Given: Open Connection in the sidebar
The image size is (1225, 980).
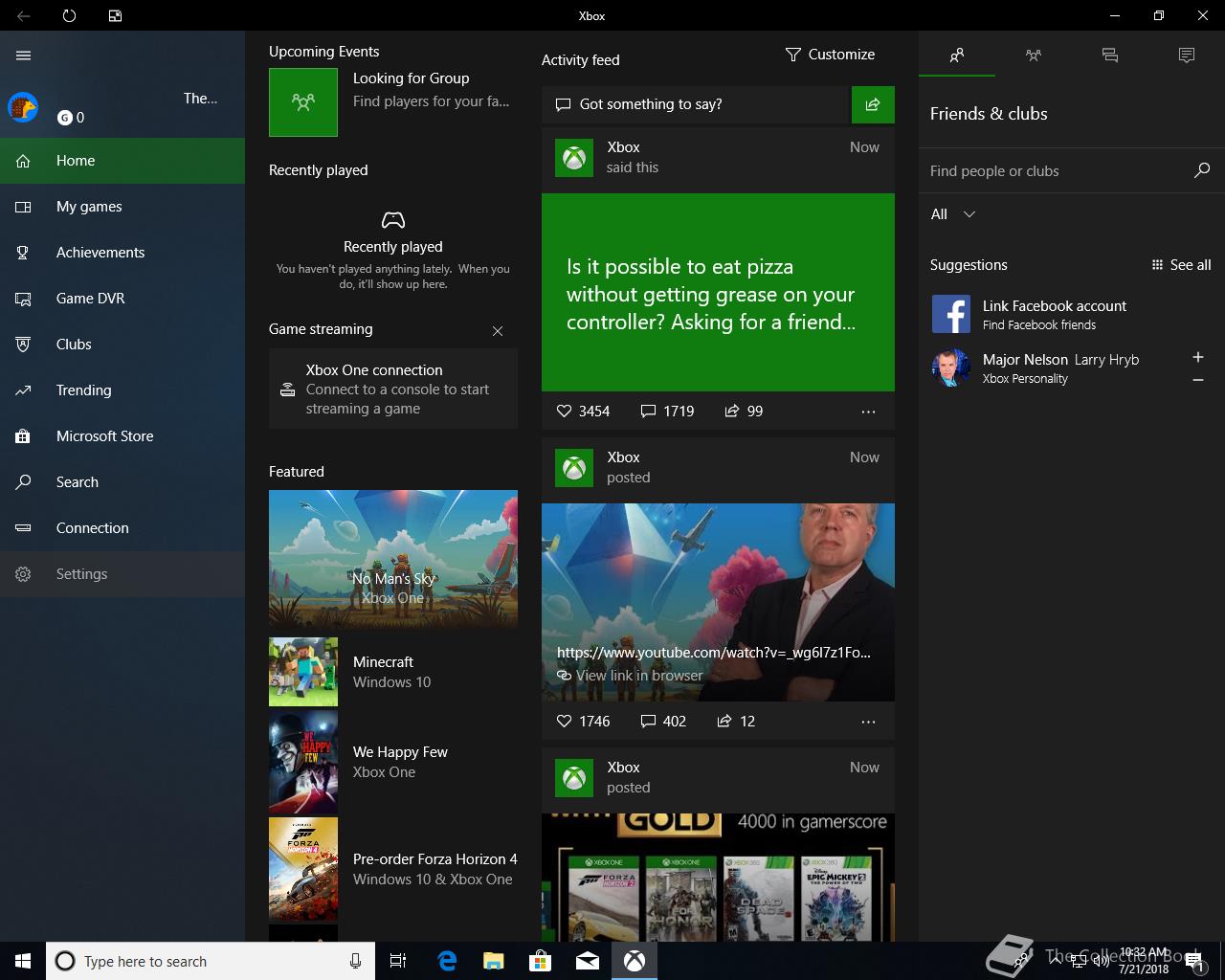Looking at the screenshot, I should [122, 528].
